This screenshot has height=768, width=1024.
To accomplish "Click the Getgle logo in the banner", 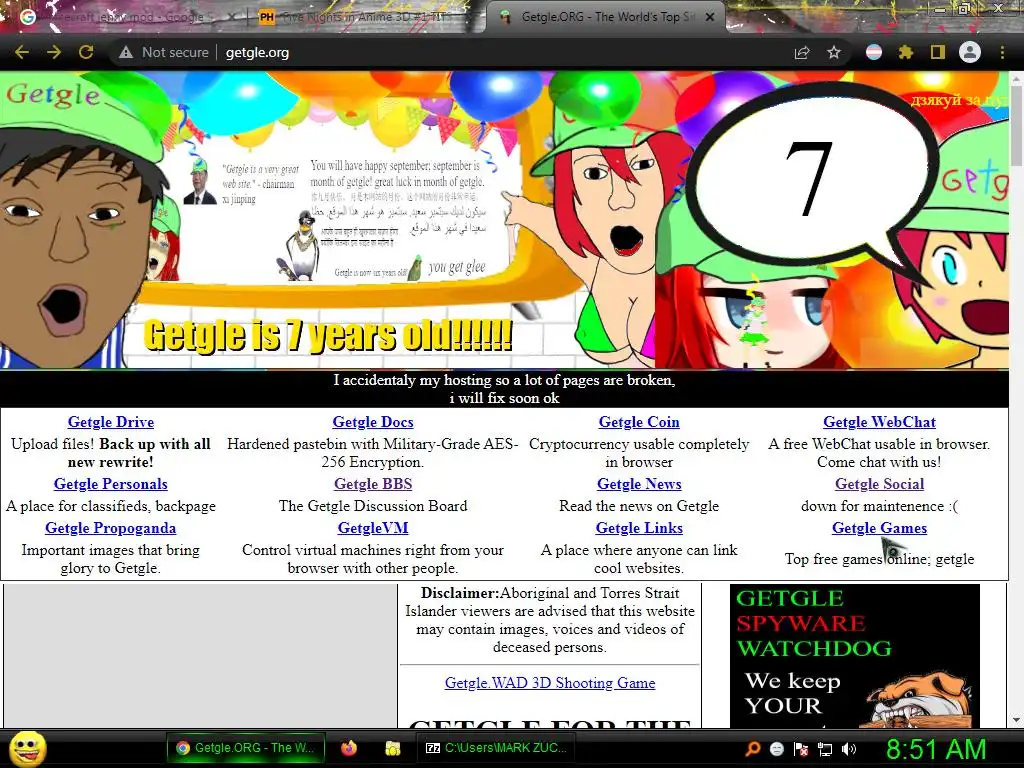I will 54,95.
